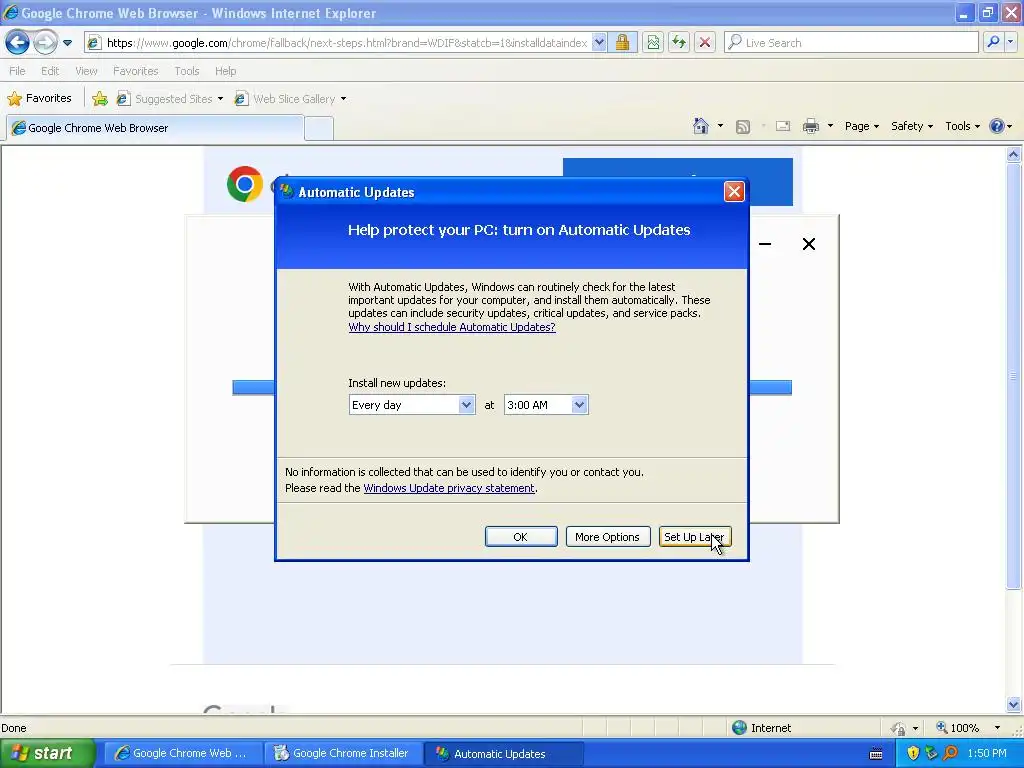Click the search magnifier button
1024x768 pixels.
tap(993, 42)
